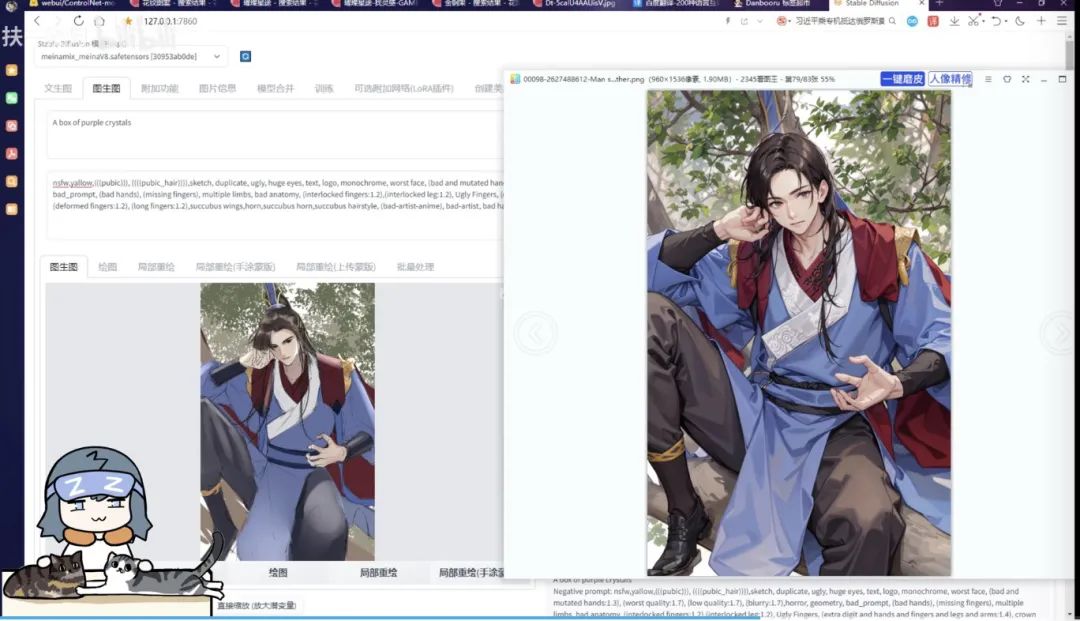
Task: Open the 附加功能 tab
Action: click(x=159, y=88)
